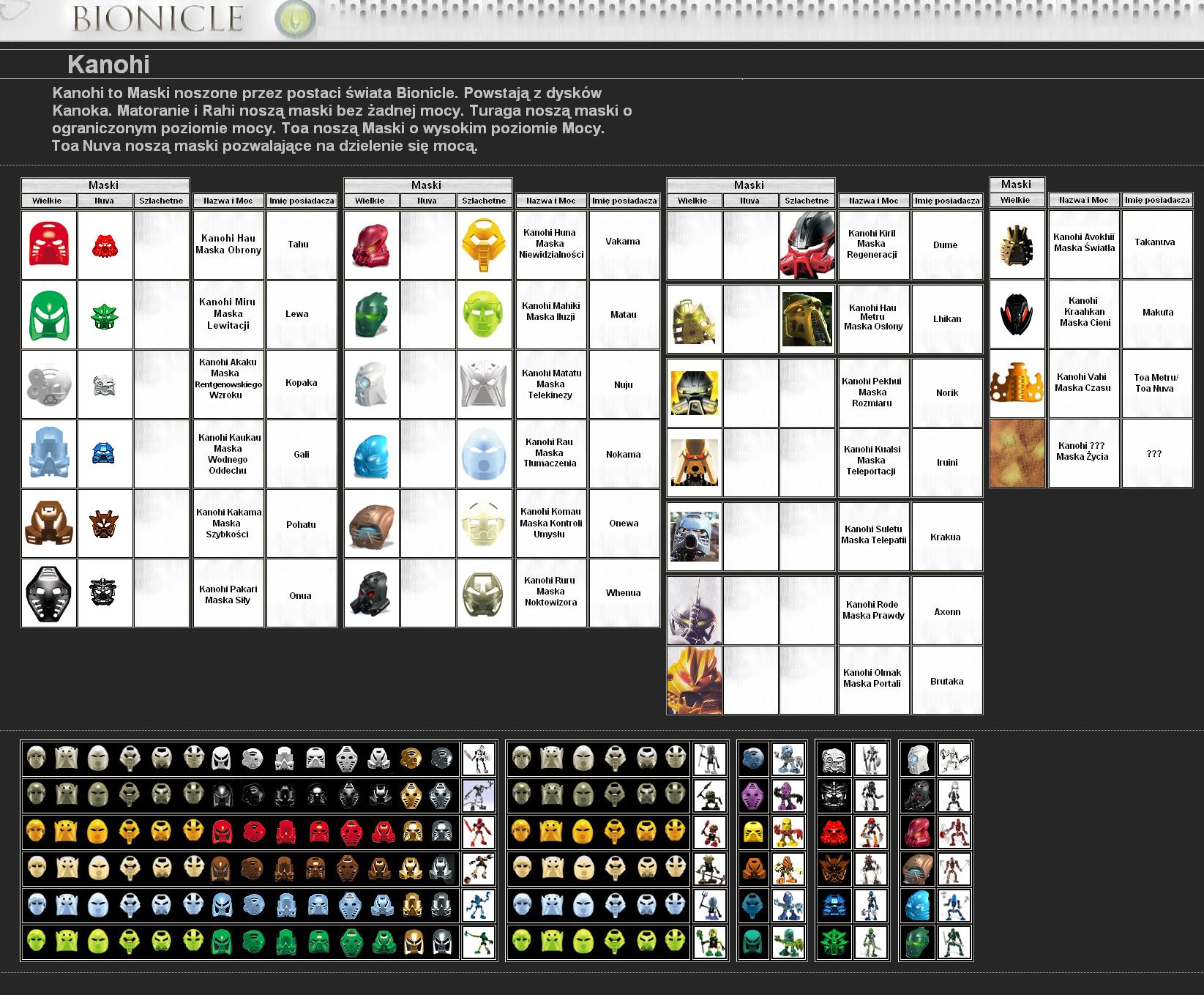Select Vakama's yellow Noble Huna mask

[x=484, y=245]
